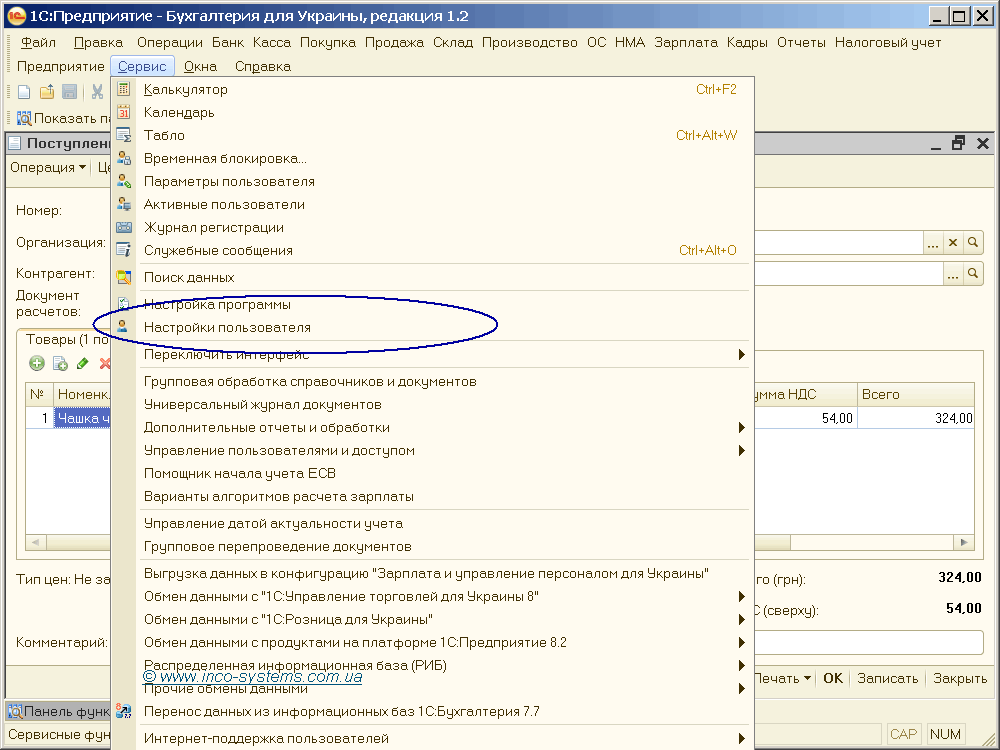Open the Отчеты menu

click(801, 42)
